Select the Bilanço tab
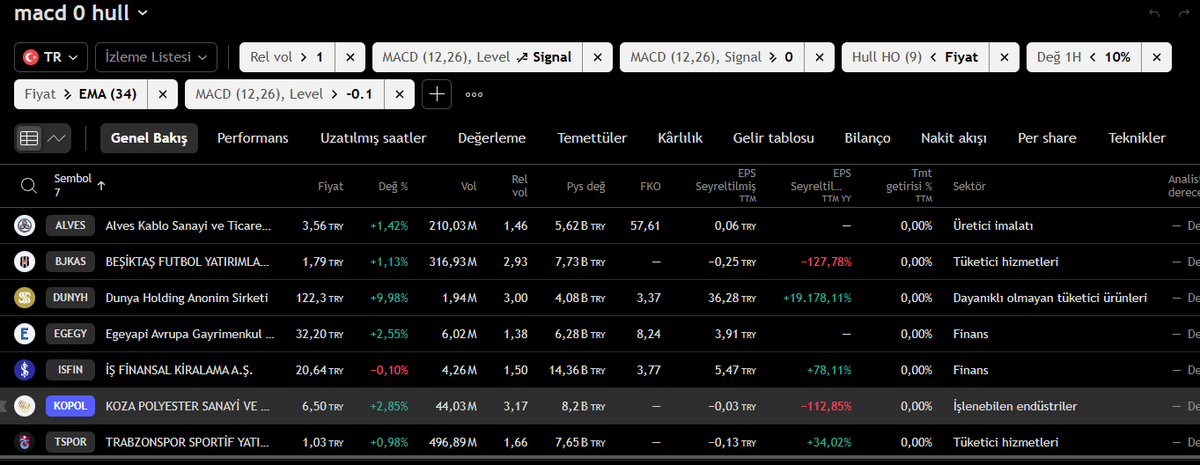 tap(867, 138)
